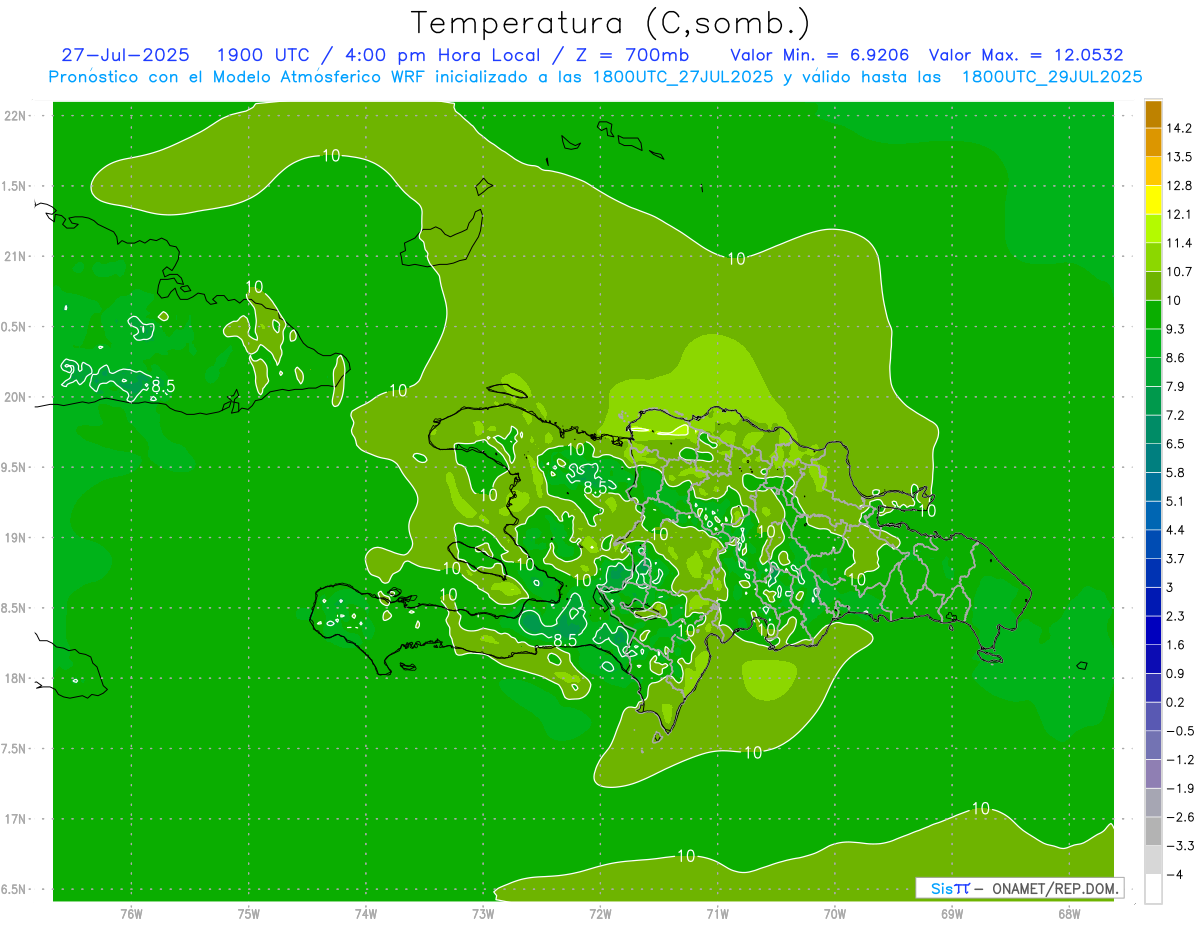
Task: Click the -1.2 value on the color legend
Action: coord(1179,759)
